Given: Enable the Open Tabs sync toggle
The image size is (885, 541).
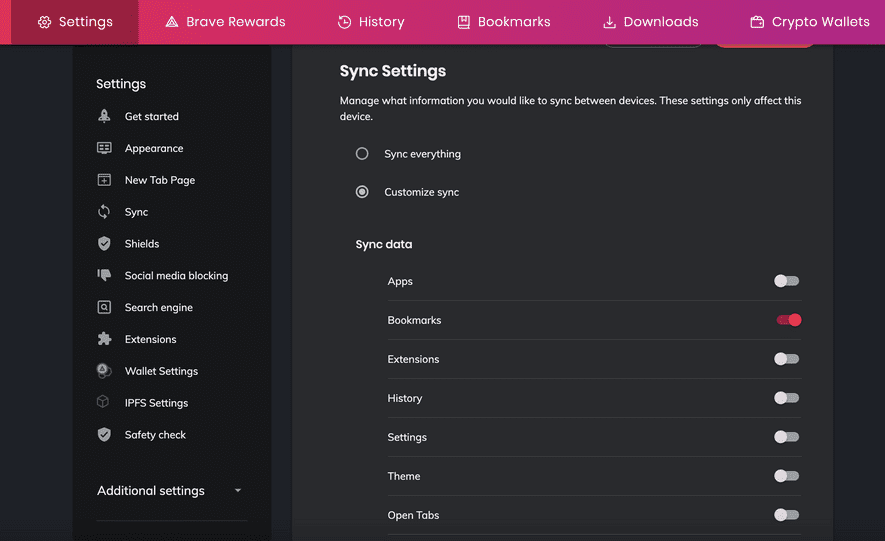Looking at the screenshot, I should coord(787,515).
